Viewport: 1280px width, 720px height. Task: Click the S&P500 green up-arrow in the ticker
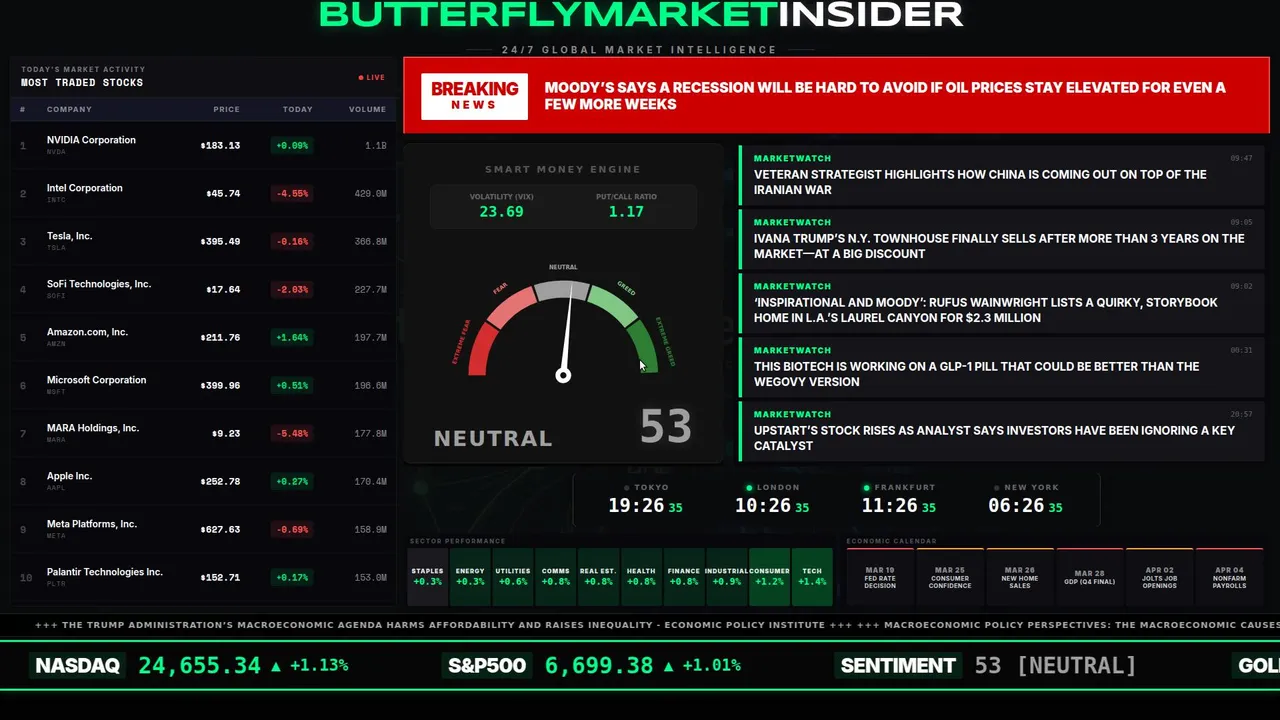click(669, 666)
